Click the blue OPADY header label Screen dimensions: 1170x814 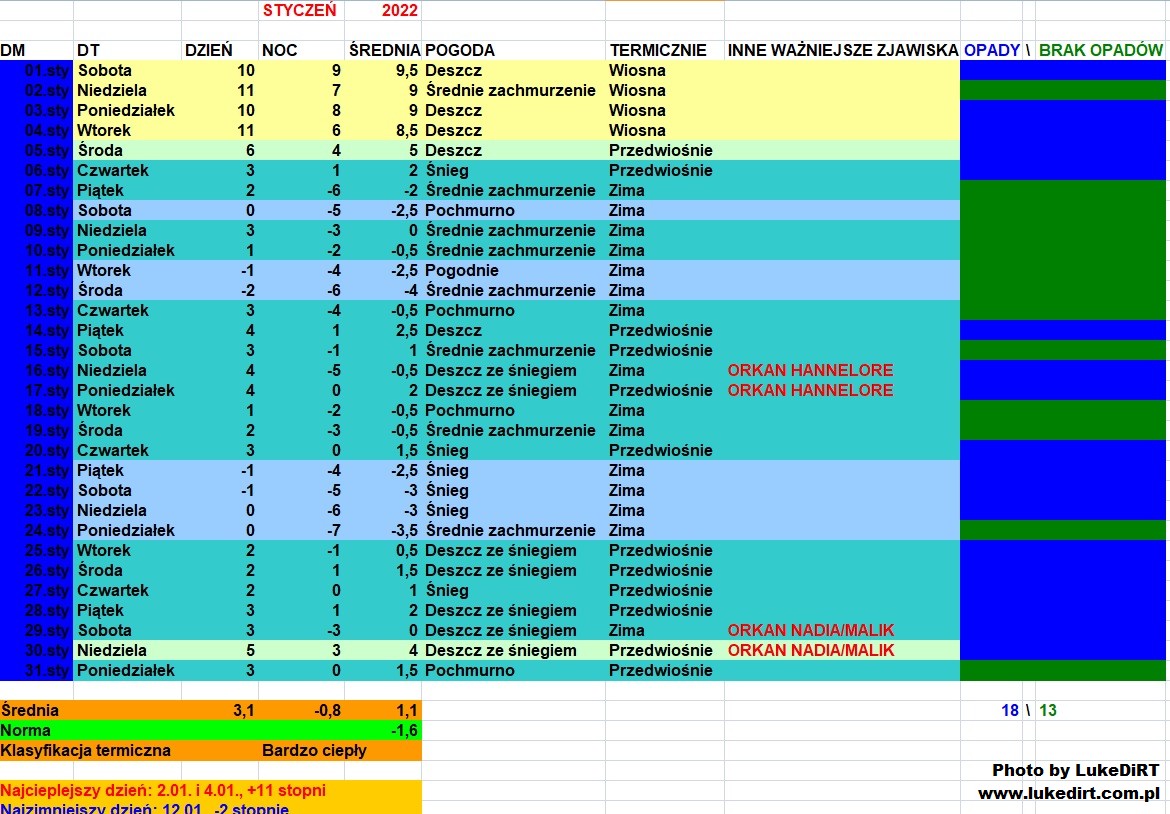(x=991, y=50)
